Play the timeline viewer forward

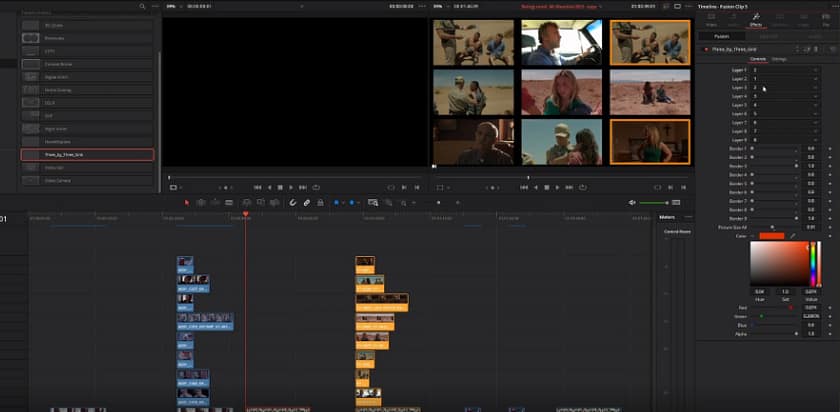(558, 188)
